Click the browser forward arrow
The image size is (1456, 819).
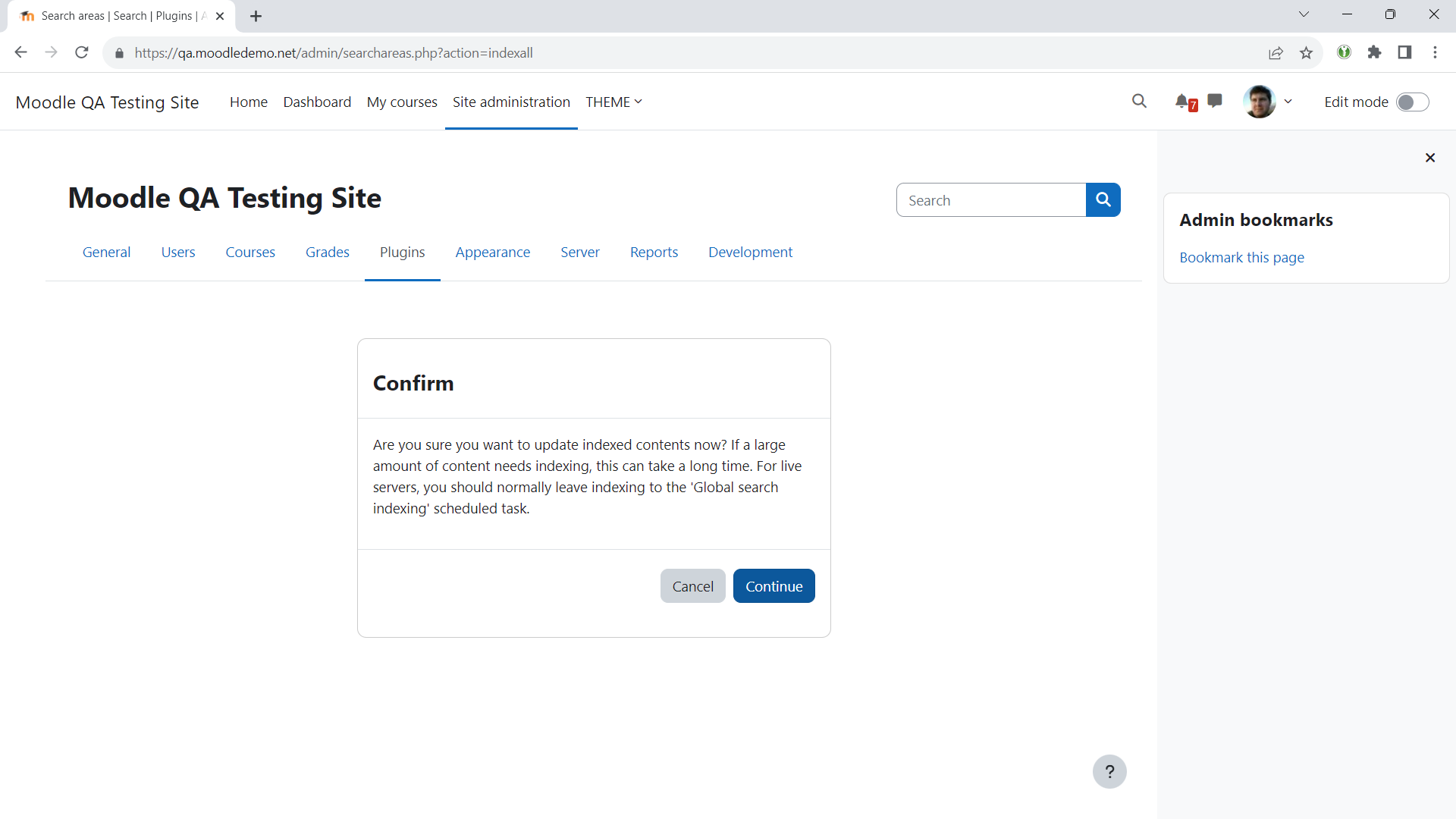click(x=51, y=52)
